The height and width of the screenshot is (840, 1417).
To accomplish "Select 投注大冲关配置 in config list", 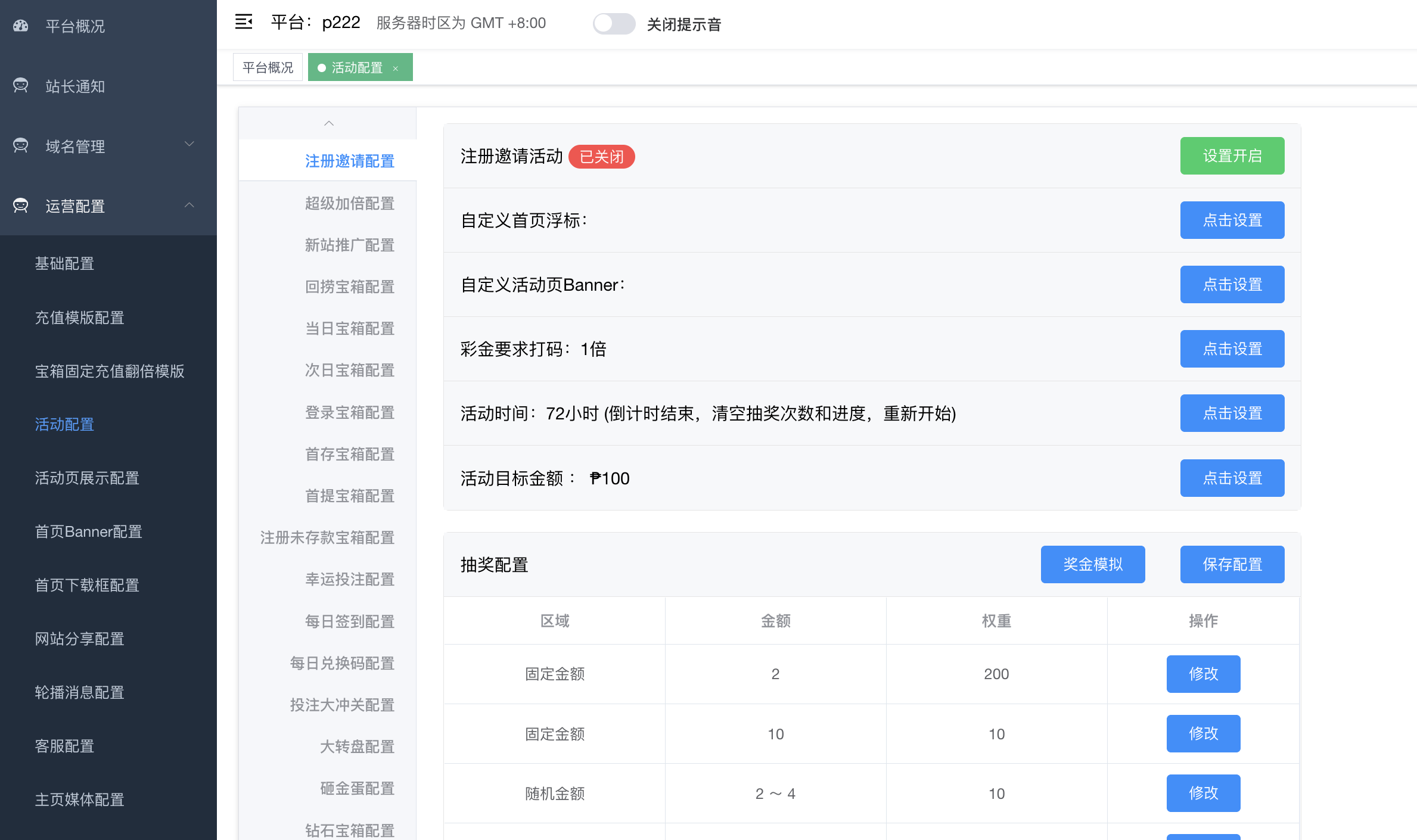I will point(343,705).
